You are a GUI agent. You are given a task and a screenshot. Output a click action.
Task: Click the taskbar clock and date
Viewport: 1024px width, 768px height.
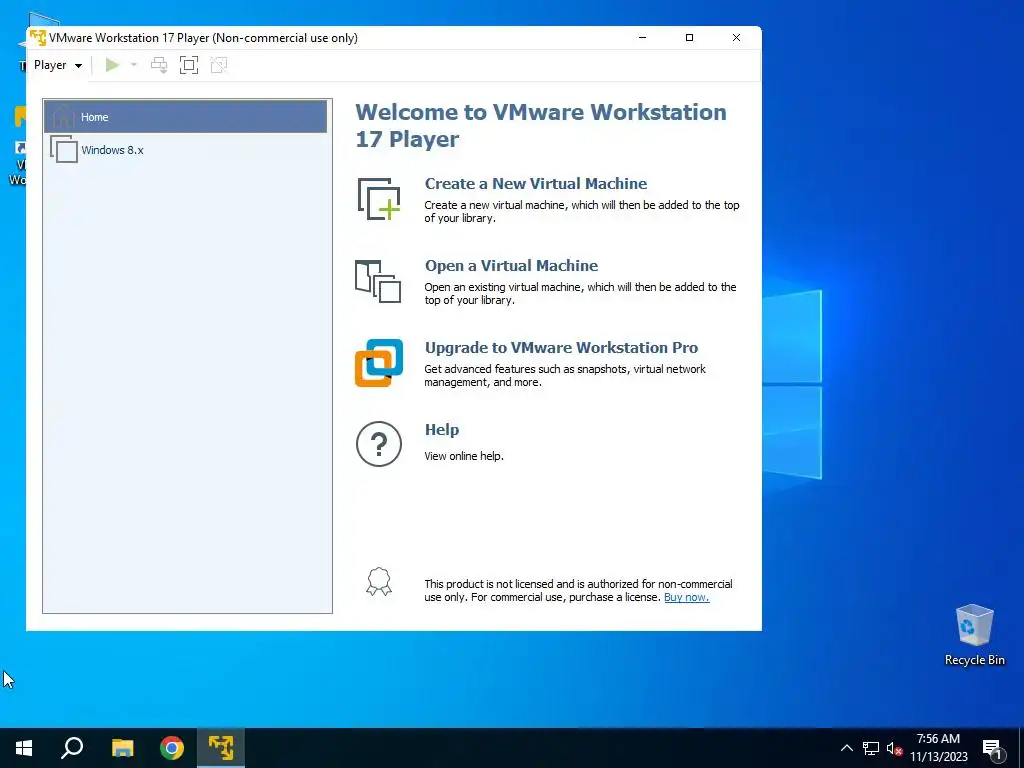click(x=938, y=748)
